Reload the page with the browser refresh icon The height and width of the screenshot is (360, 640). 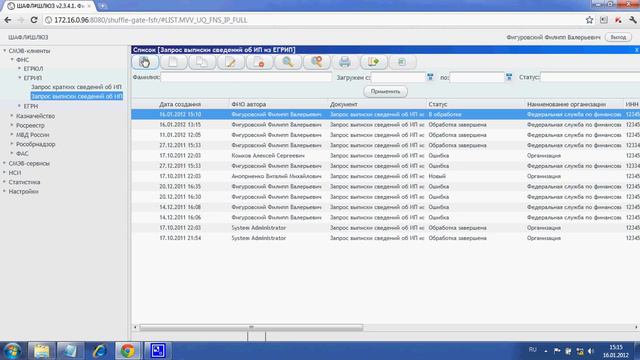34,20
